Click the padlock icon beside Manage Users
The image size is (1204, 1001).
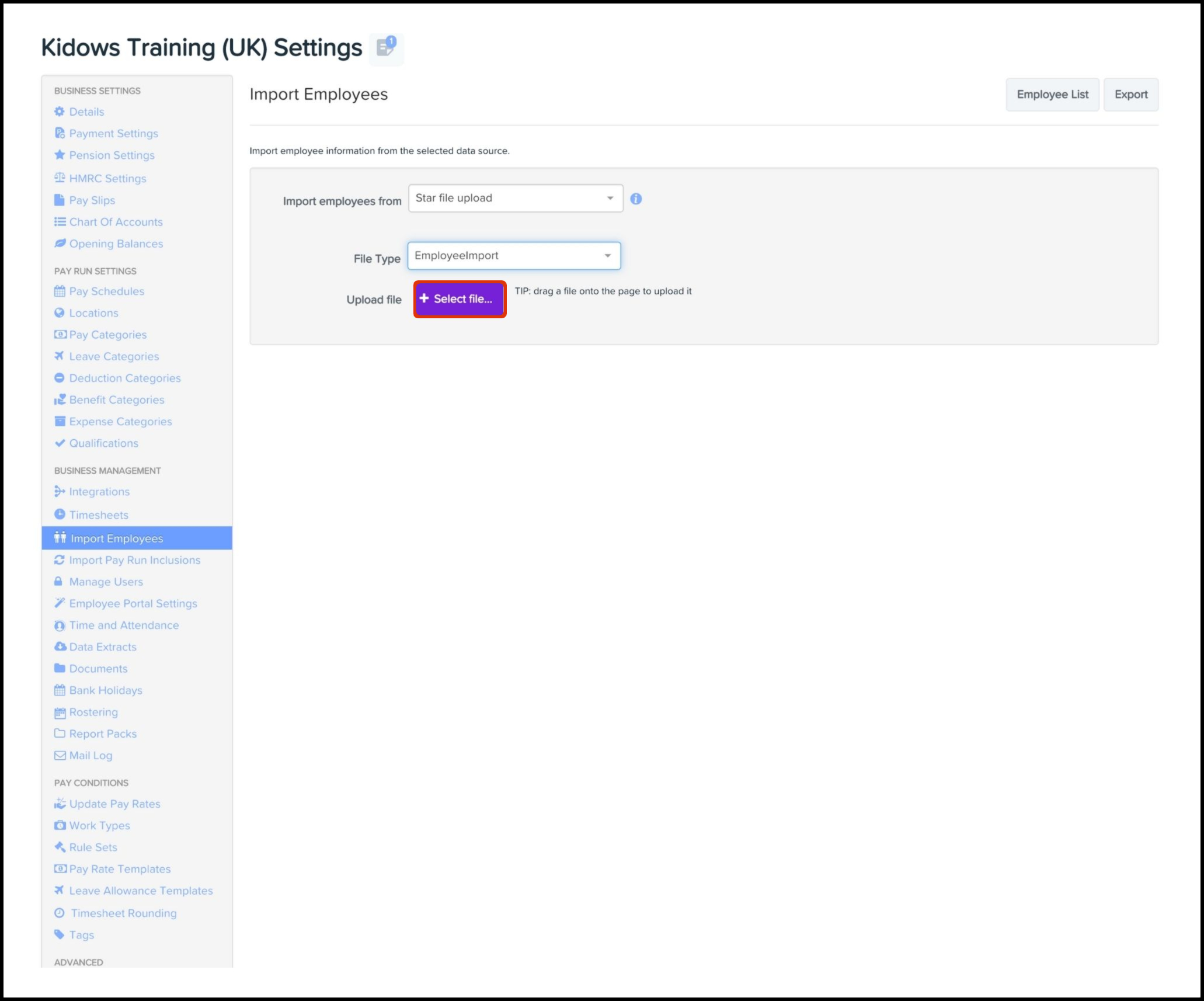pos(58,582)
